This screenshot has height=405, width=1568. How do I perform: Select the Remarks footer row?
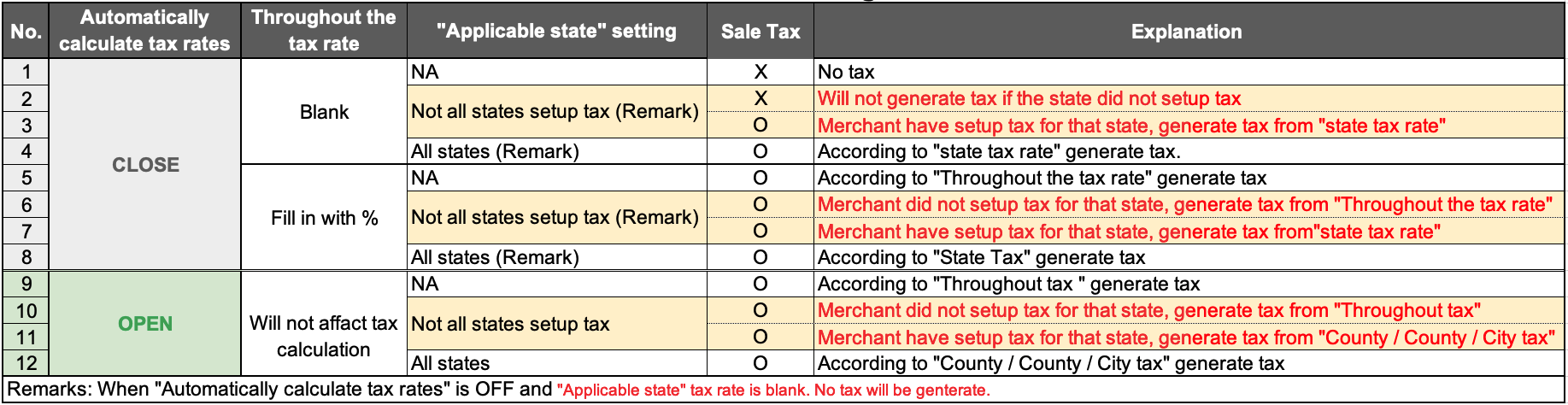point(784,390)
